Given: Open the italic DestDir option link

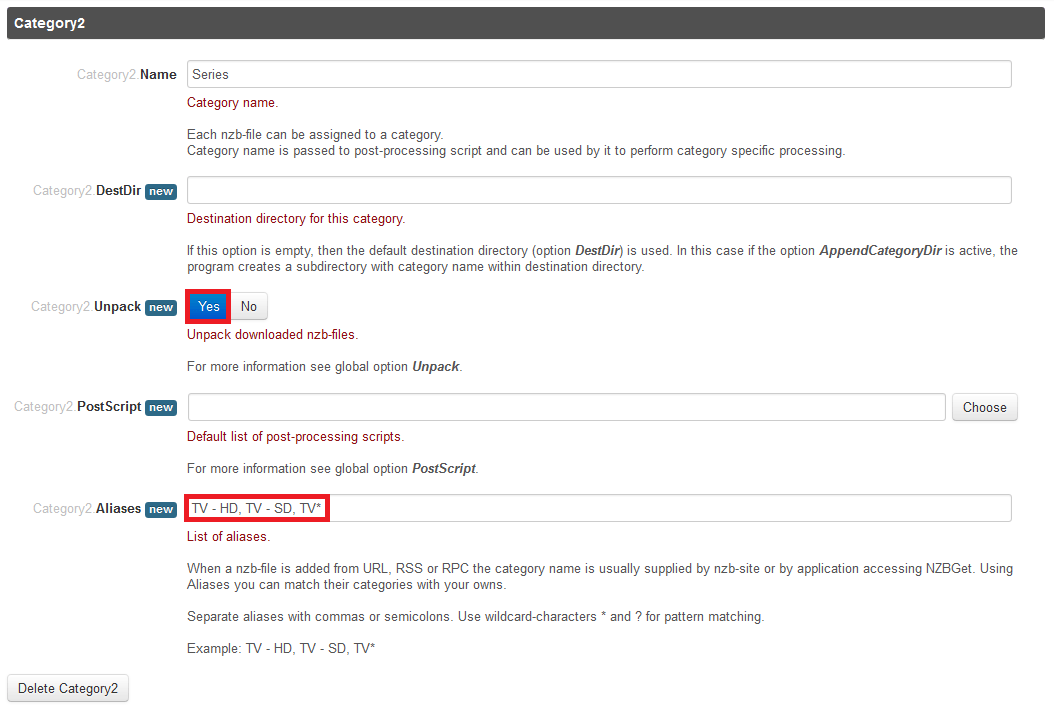Looking at the screenshot, I should [x=598, y=250].
